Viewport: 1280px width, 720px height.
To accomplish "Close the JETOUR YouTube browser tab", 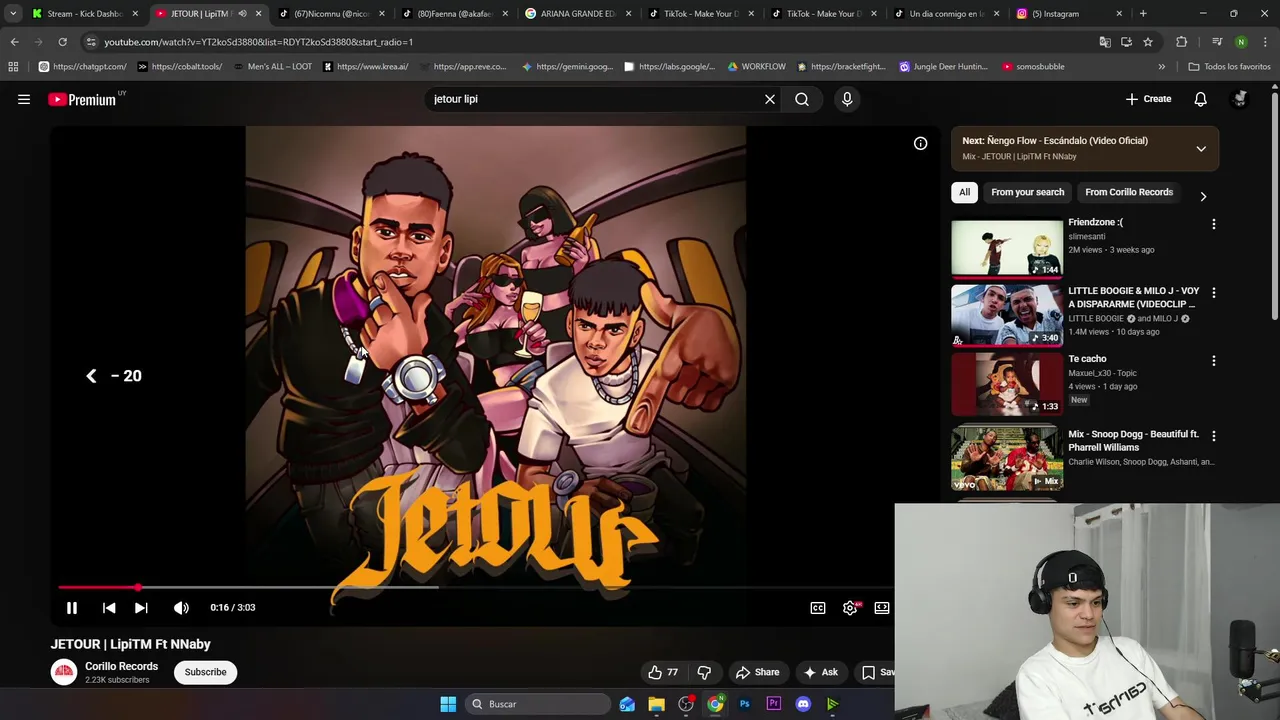I will click(259, 14).
